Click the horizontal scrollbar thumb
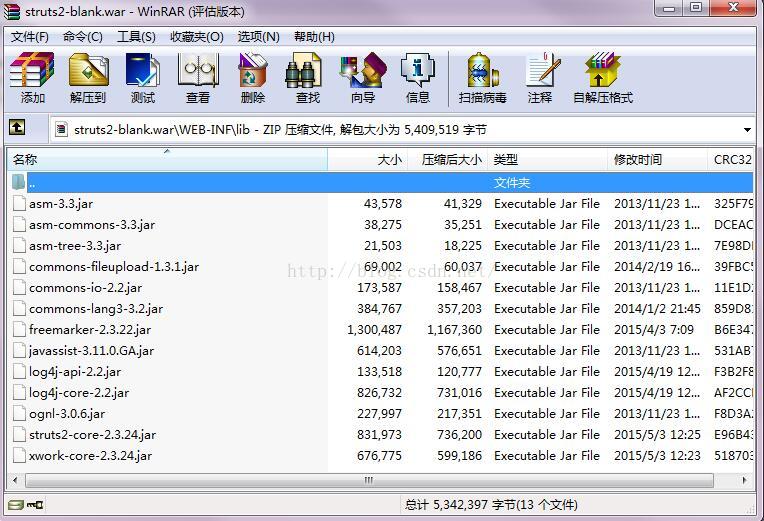764x521 pixels. point(369,480)
